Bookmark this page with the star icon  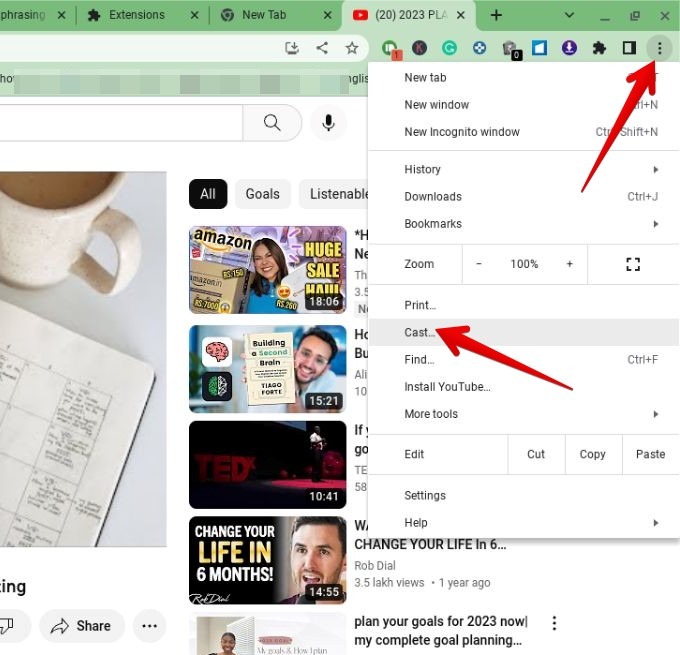[x=351, y=48]
